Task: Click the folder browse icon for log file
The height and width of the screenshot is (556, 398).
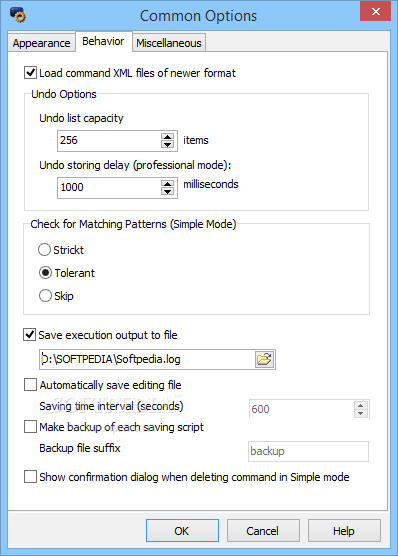Action: pos(264,359)
